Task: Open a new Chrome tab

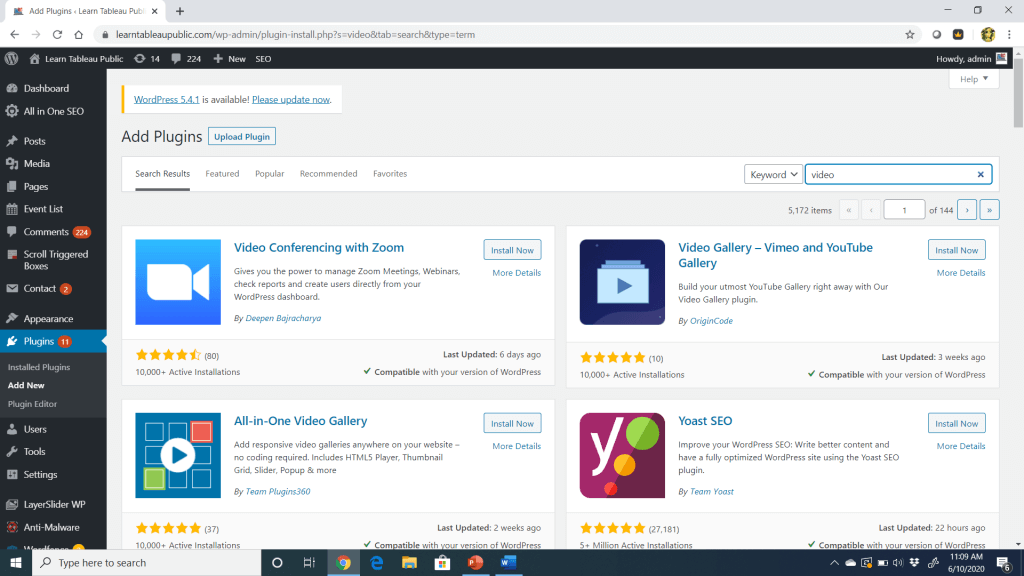Action: 180,11
